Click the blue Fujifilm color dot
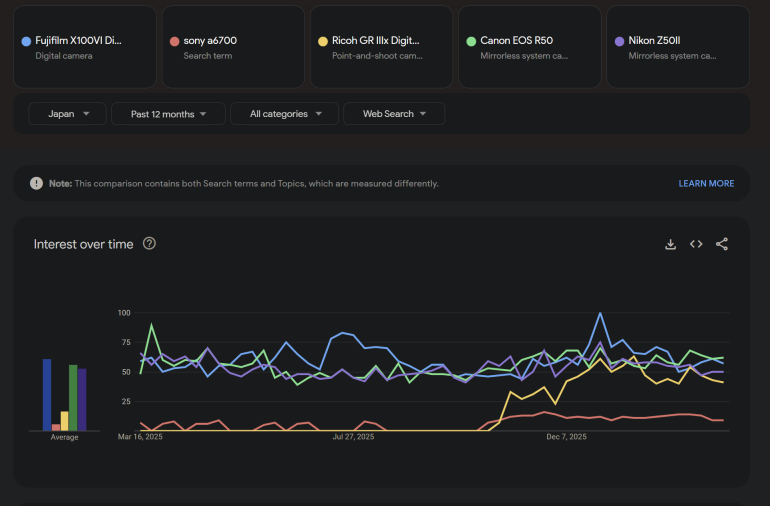 coord(27,41)
